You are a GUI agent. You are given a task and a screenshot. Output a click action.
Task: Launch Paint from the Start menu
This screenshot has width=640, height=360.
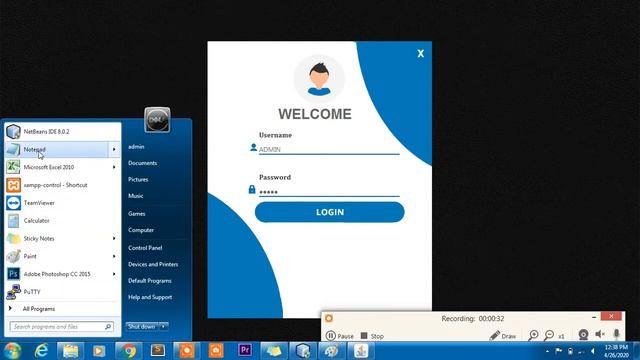pos(57,256)
